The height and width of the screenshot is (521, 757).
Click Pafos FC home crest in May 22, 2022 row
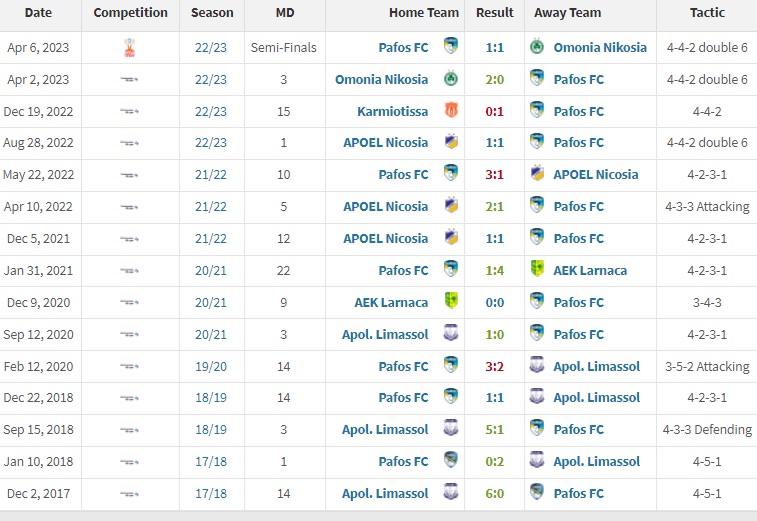pos(451,173)
